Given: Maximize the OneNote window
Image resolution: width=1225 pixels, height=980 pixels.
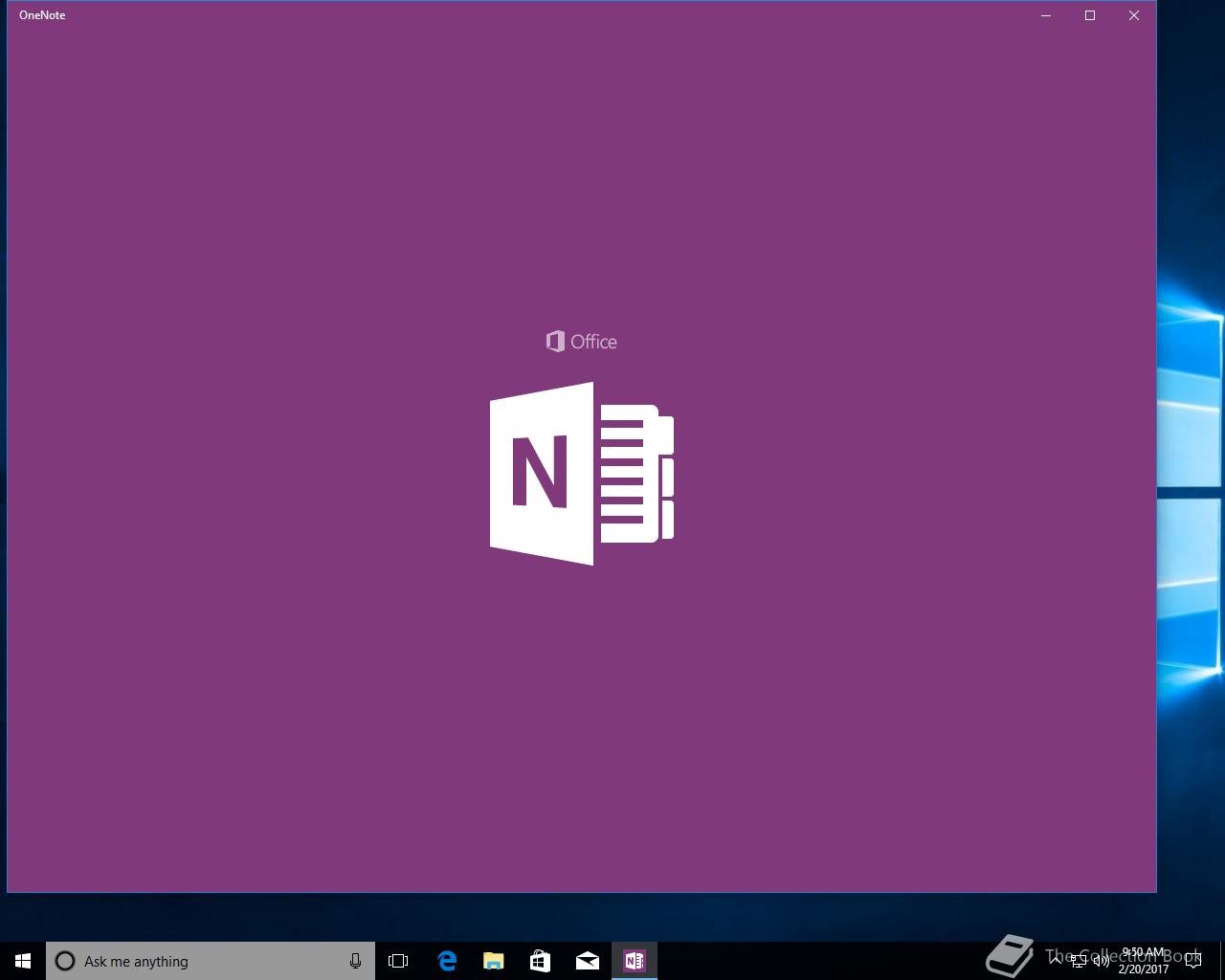Looking at the screenshot, I should click(x=1090, y=15).
